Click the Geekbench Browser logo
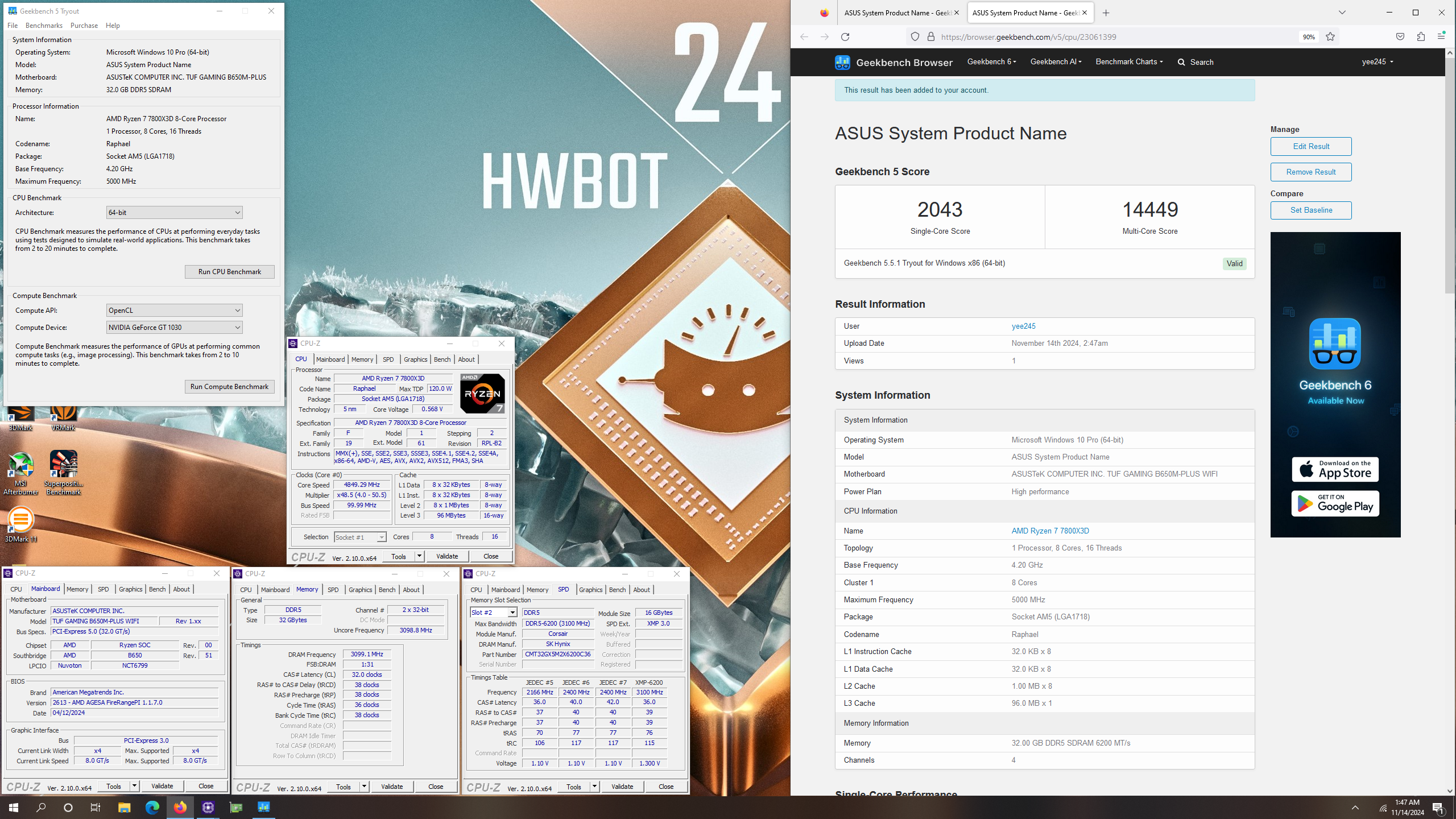The image size is (1456, 819). point(894,62)
